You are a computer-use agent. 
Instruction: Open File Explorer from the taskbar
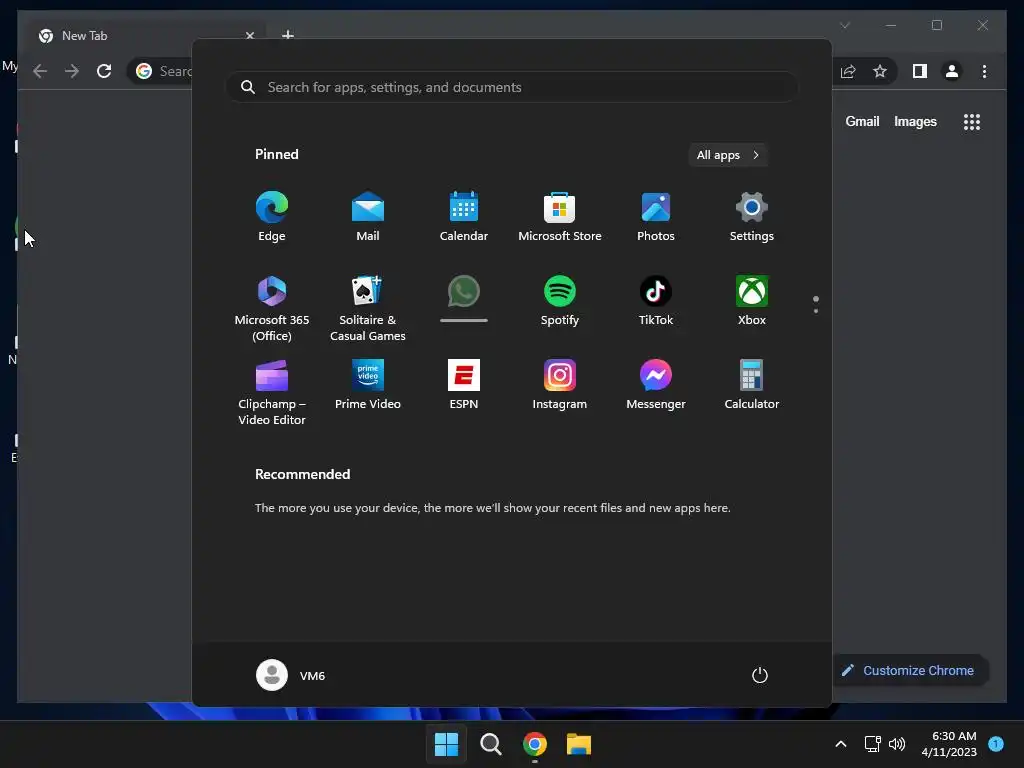point(579,744)
